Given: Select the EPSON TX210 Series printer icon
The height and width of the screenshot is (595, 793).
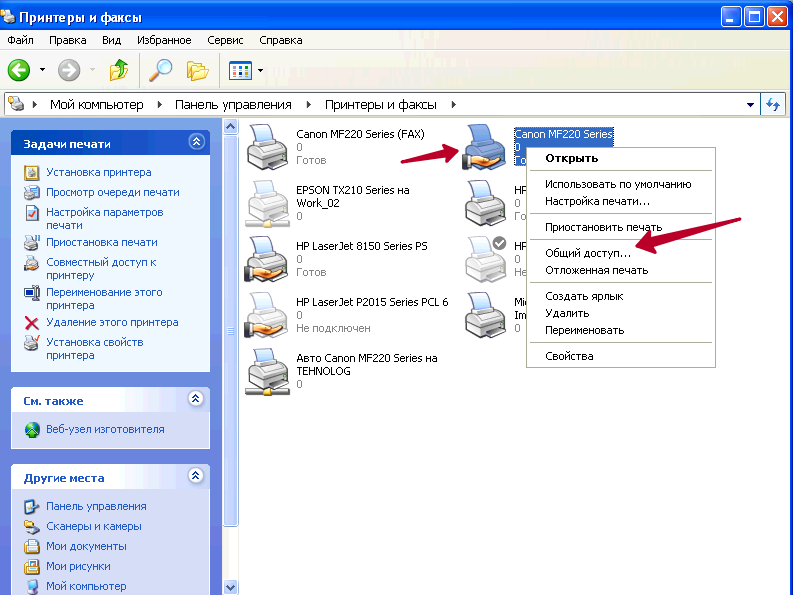Looking at the screenshot, I should click(266, 203).
